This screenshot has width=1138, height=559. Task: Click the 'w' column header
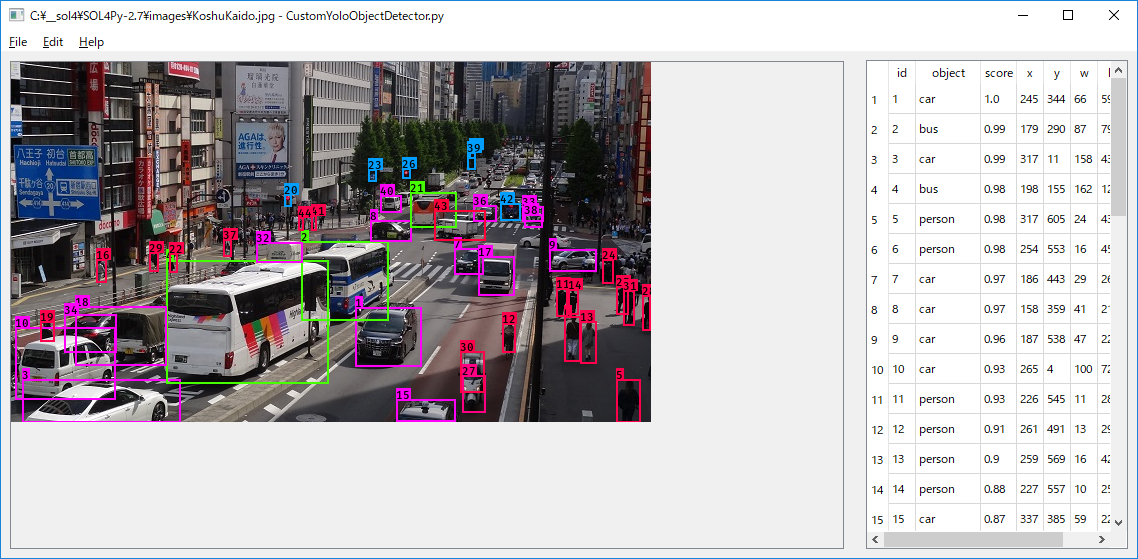tap(1084, 73)
